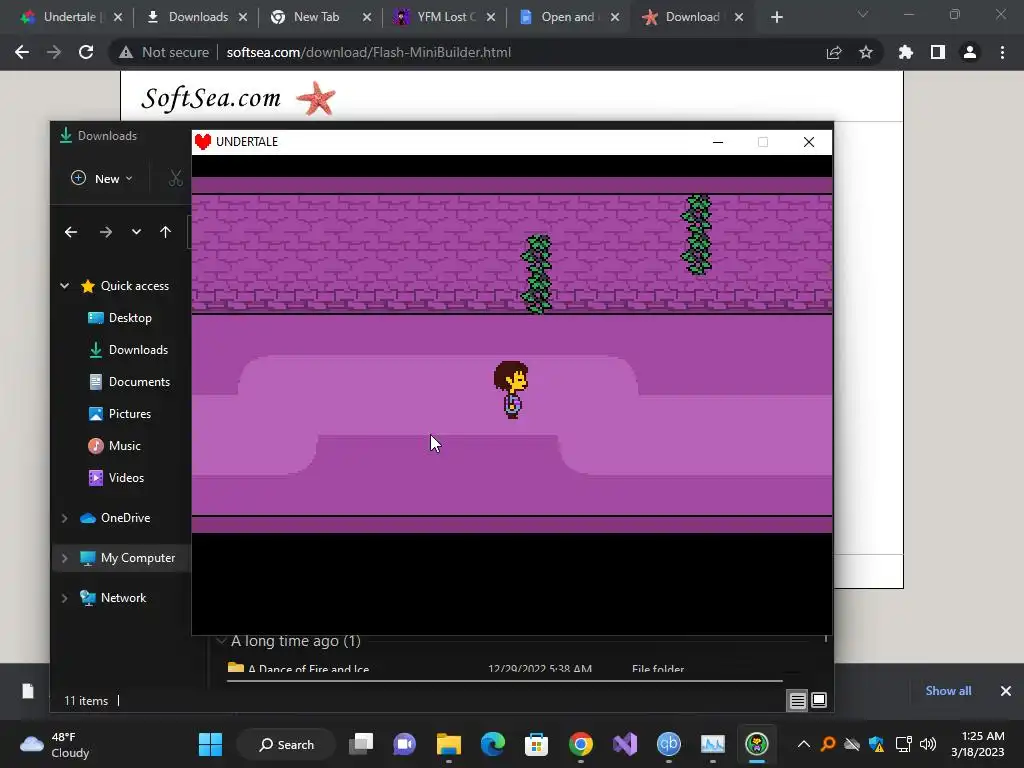Open Chrome profile avatar
Viewport: 1024px width, 768px height.
970,52
